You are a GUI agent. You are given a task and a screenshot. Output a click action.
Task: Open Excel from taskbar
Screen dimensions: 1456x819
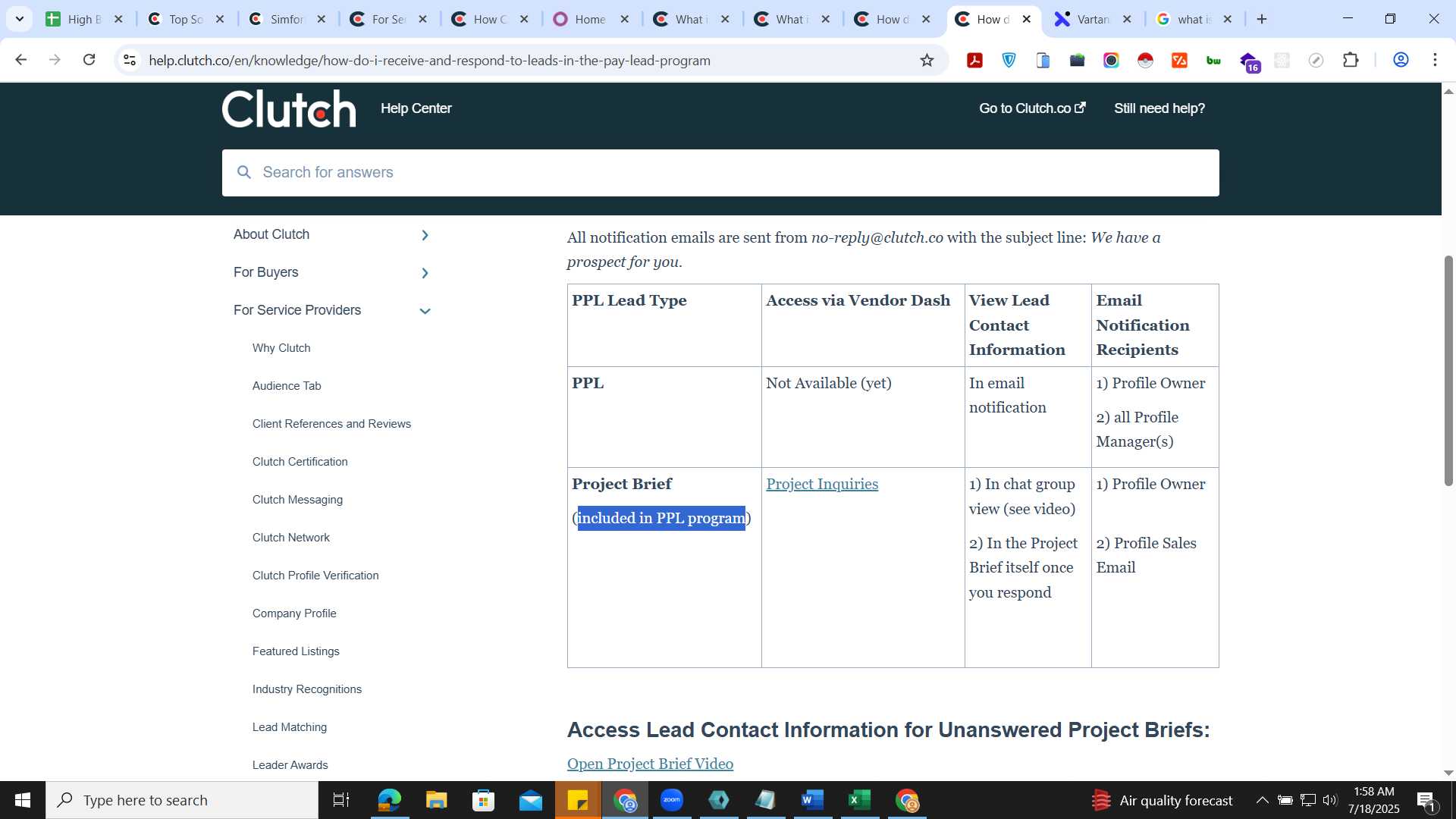[x=859, y=800]
